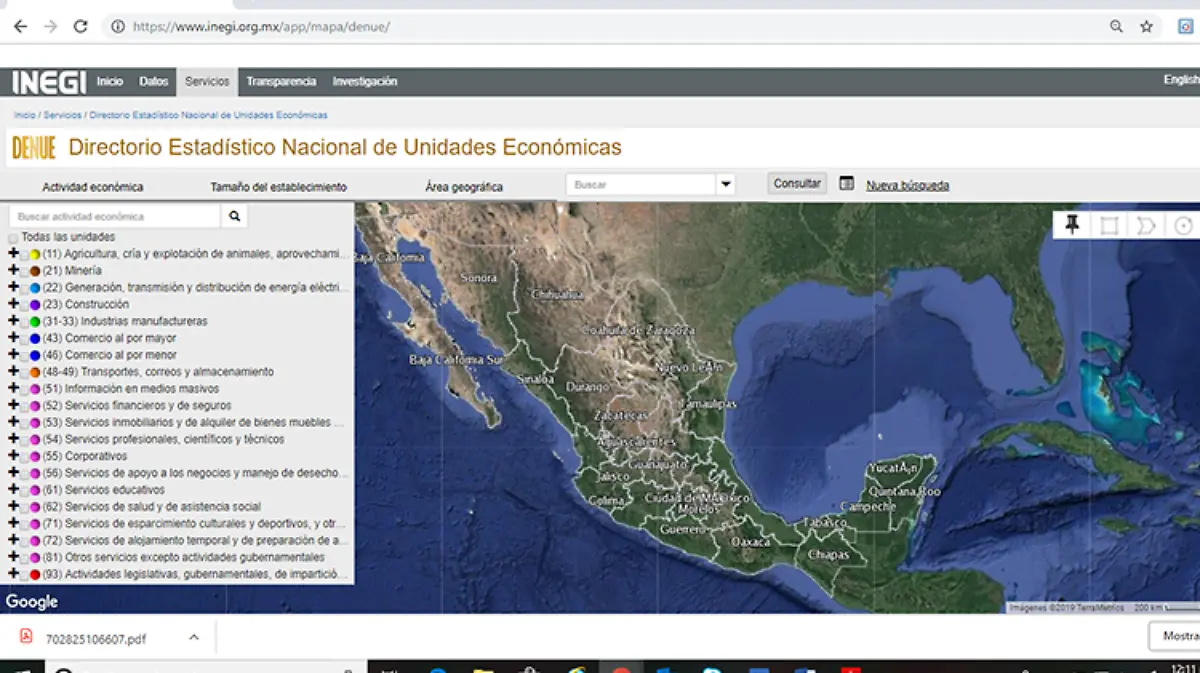Open the Datos menu in INEGI navbar
The width and height of the screenshot is (1200, 673).
(x=153, y=82)
